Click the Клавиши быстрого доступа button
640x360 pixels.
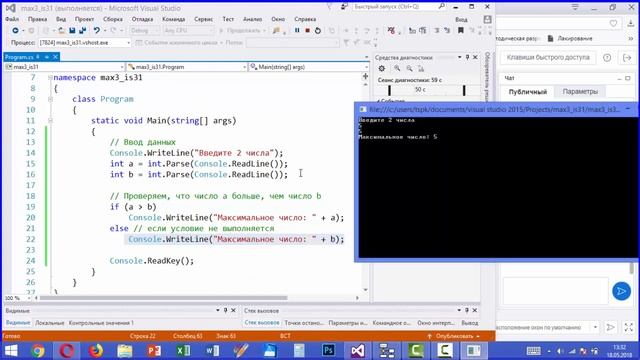(x=548, y=58)
